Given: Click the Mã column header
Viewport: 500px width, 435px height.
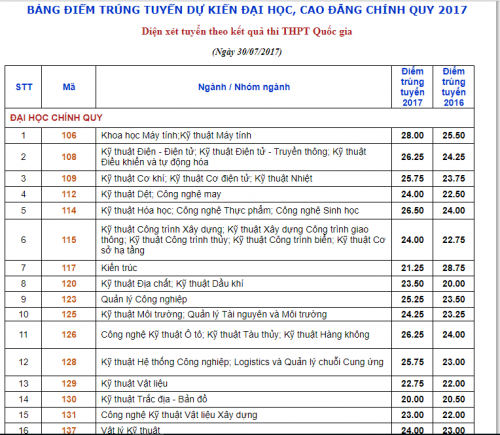Looking at the screenshot, I should pos(69,87).
